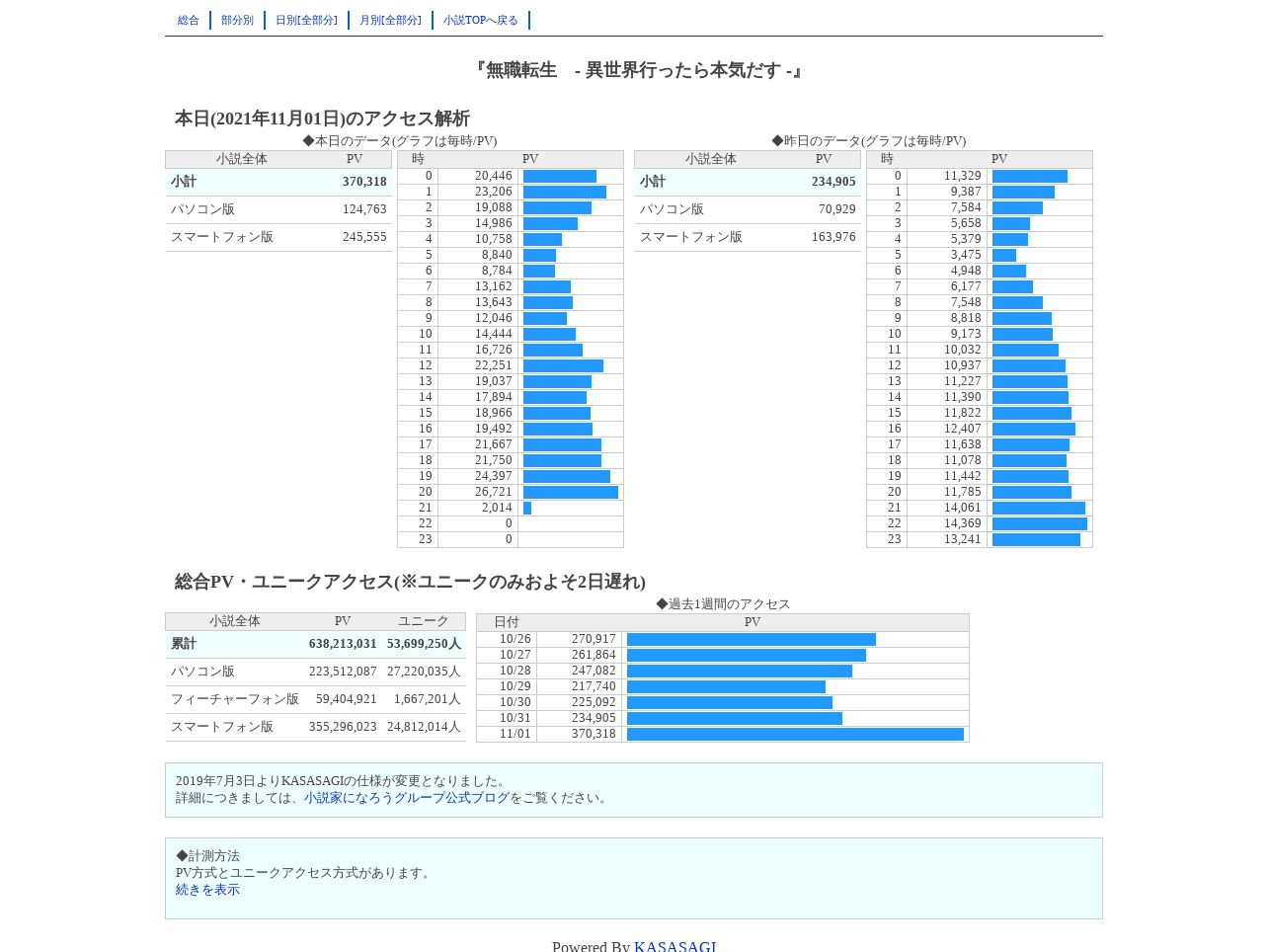Image resolution: width=1268 pixels, height=952 pixels.
Task: Click today's hour 19 value 24,397
Action: coord(494,476)
